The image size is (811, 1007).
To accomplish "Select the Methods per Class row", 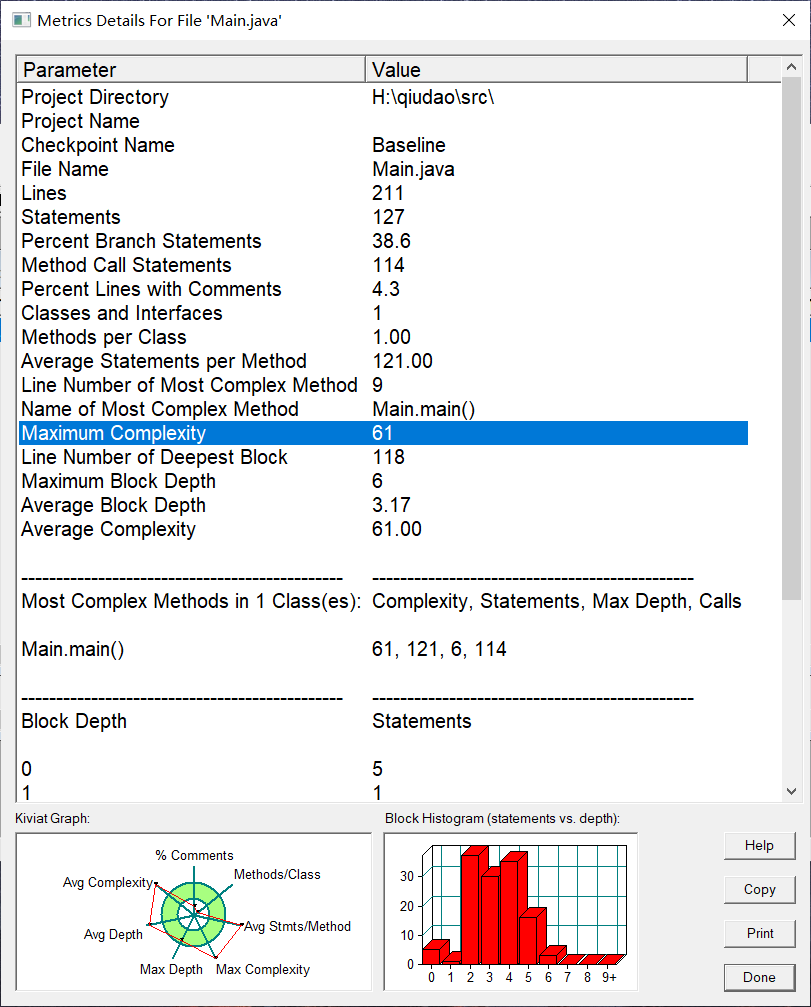I will click(x=383, y=337).
